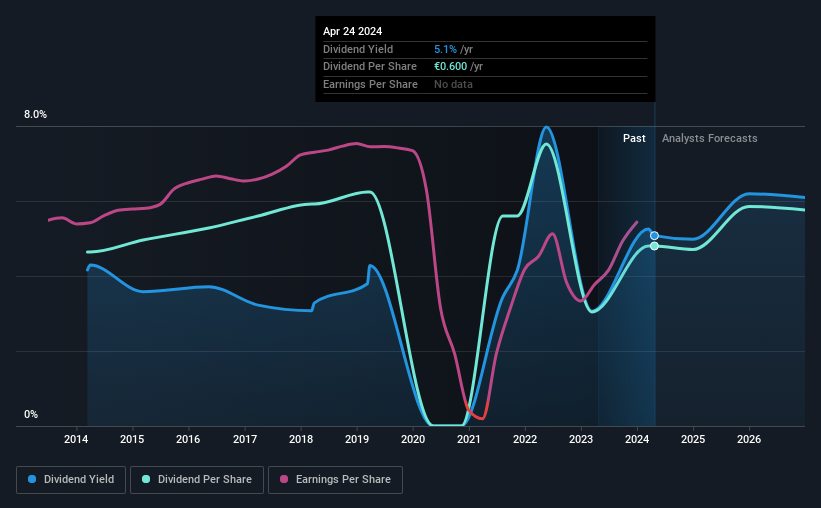This screenshot has width=821, height=508.
Task: Click the Analysts Forecasts label
Action: point(709,138)
